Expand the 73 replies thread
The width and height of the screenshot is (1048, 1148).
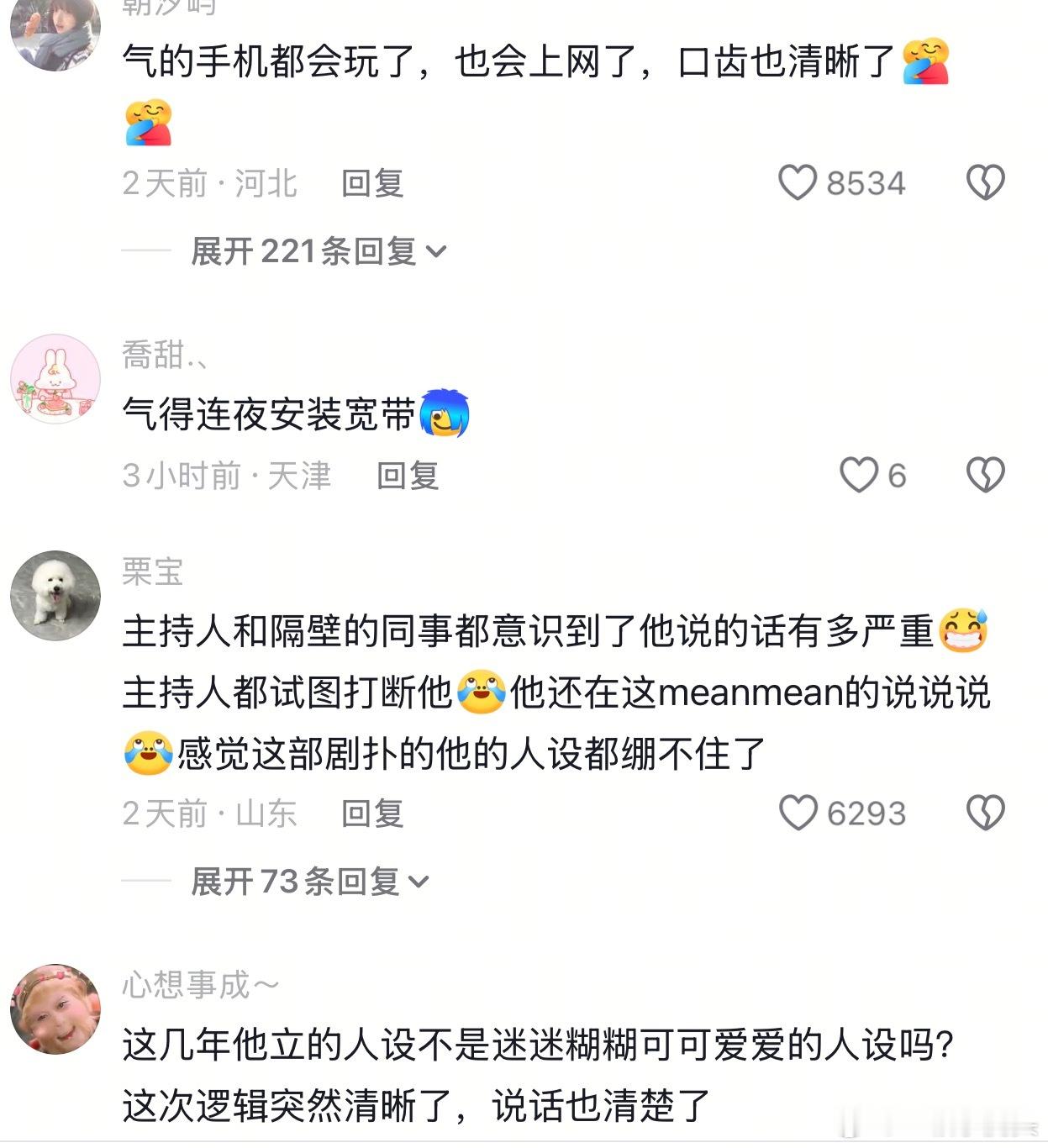point(310,881)
